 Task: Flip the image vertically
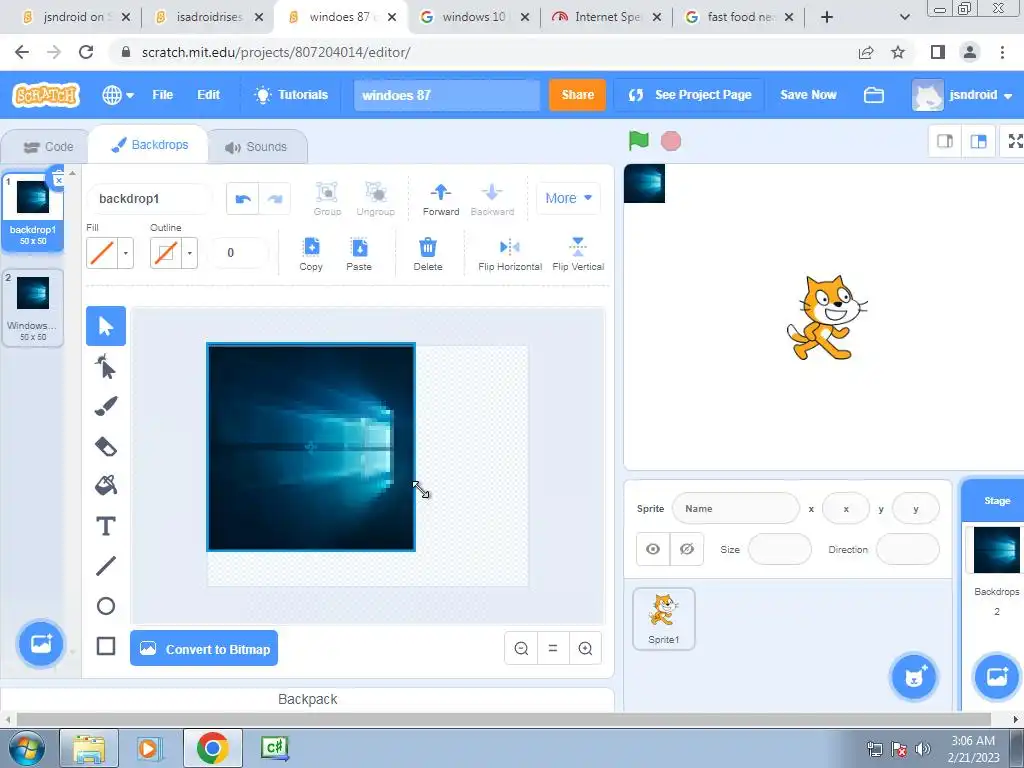[x=578, y=253]
